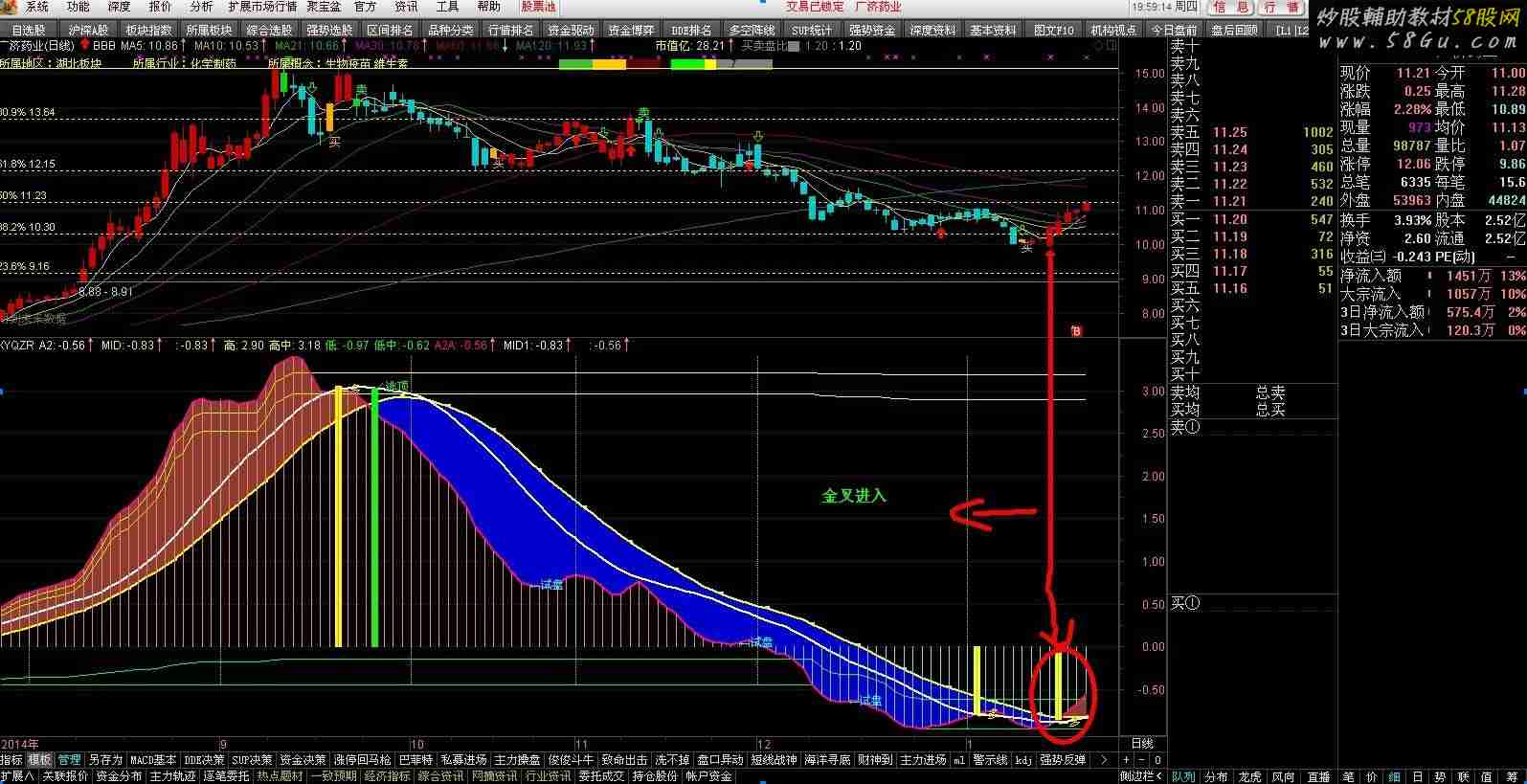Open the 工具 menu
Image resolution: width=1527 pixels, height=784 pixels.
pos(448,7)
